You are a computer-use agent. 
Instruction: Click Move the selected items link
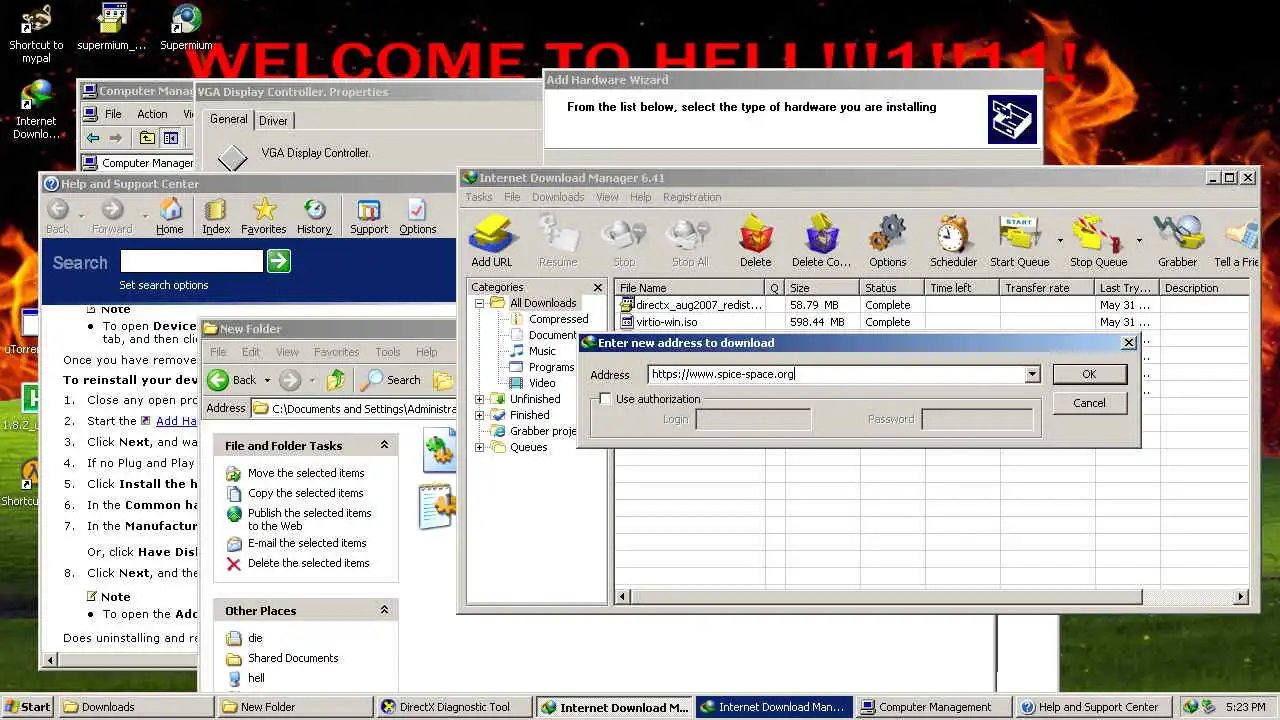pyautogui.click(x=306, y=473)
